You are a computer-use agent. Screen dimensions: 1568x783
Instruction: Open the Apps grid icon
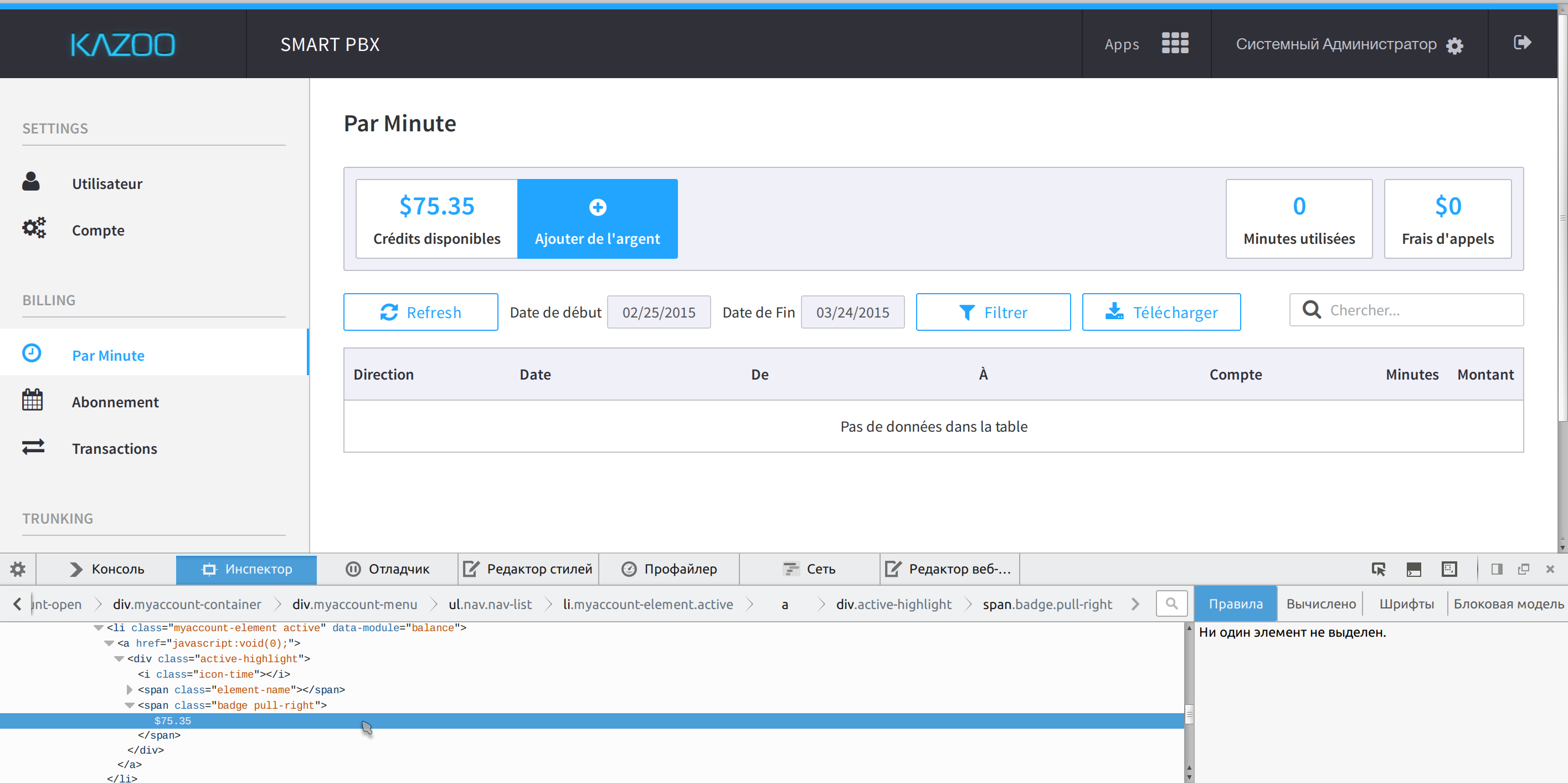click(1175, 43)
